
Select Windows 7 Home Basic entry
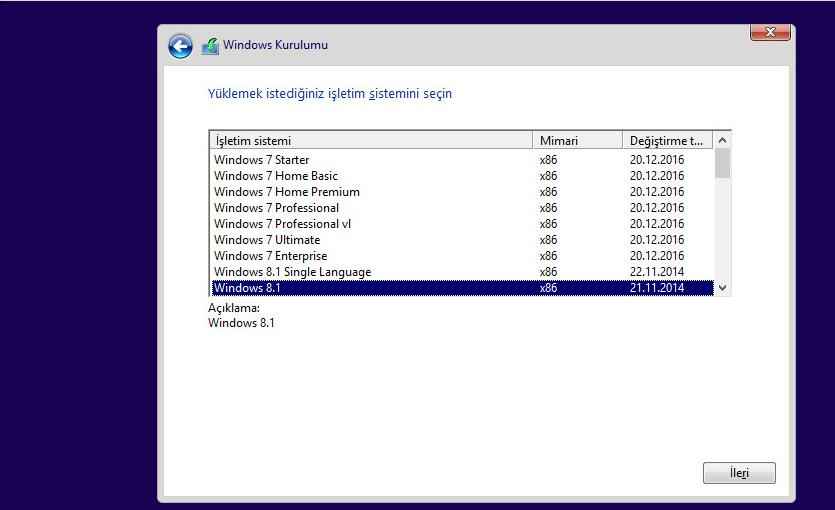point(276,176)
